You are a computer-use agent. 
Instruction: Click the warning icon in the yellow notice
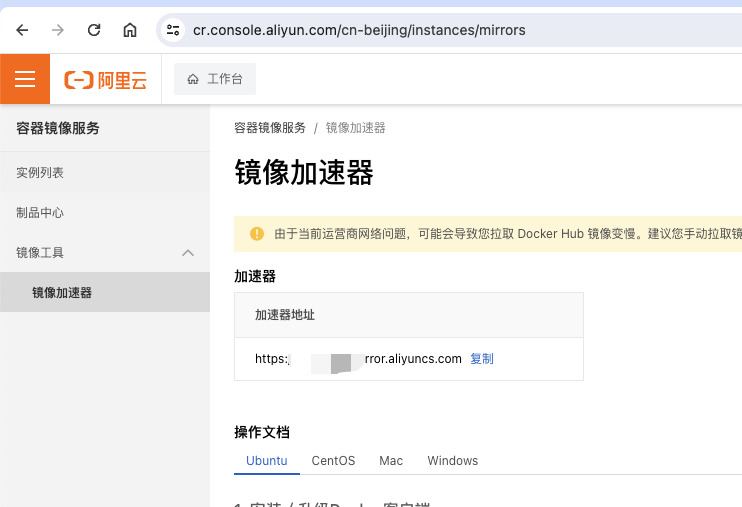(257, 233)
